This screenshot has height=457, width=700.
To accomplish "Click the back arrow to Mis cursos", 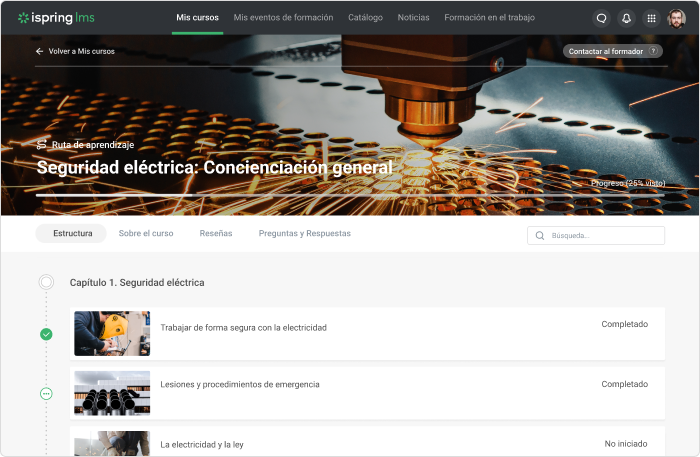I will click(x=39, y=51).
